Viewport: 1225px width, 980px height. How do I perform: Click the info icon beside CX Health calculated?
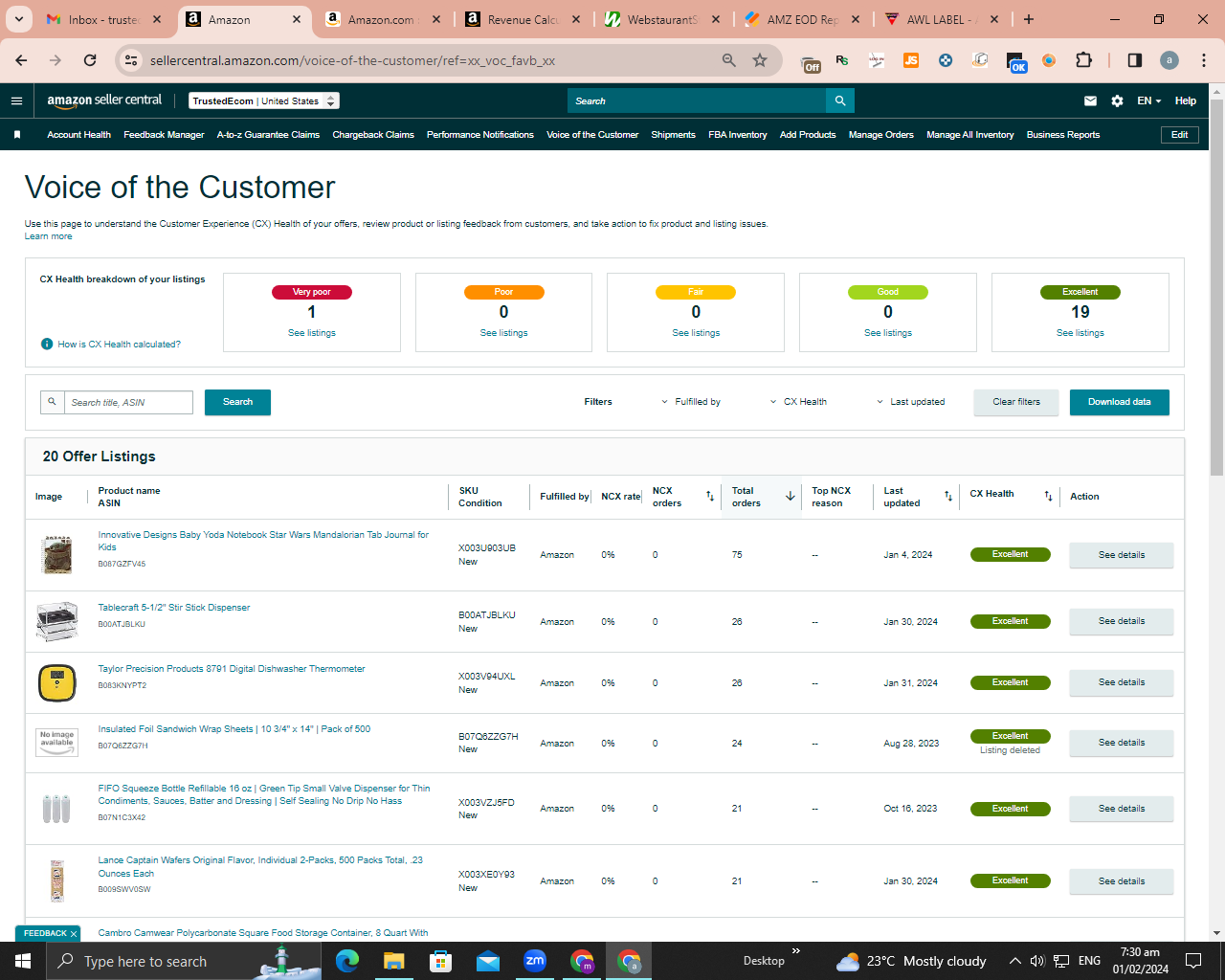point(47,345)
